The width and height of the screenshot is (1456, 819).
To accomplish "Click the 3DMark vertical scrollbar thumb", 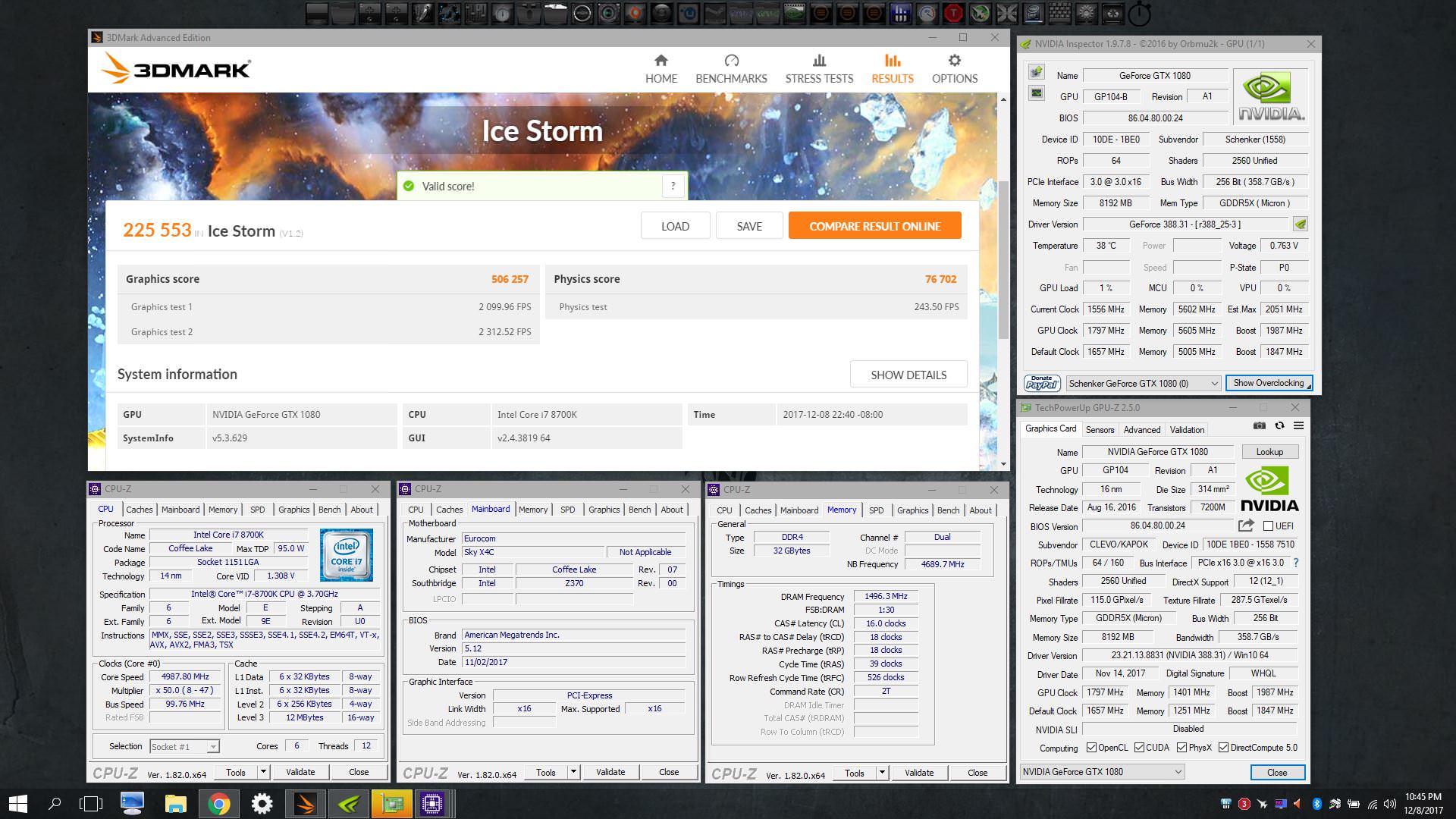I will click(x=1003, y=260).
